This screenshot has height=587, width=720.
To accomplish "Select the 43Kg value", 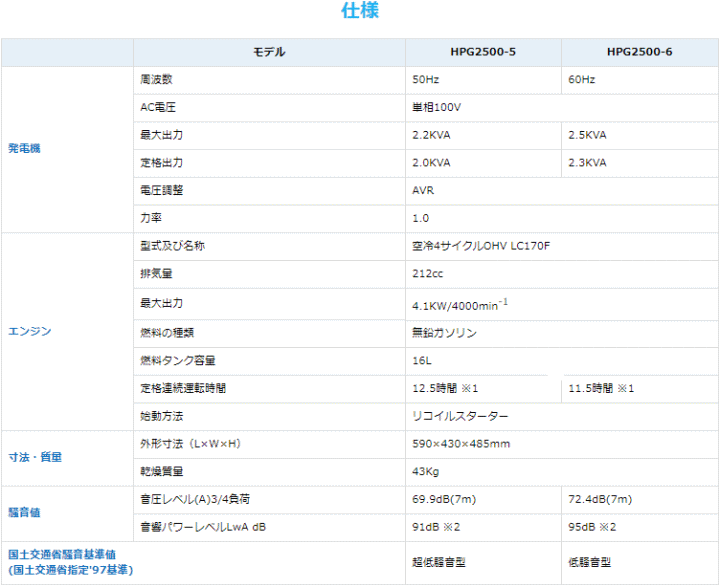I will 426,471.
